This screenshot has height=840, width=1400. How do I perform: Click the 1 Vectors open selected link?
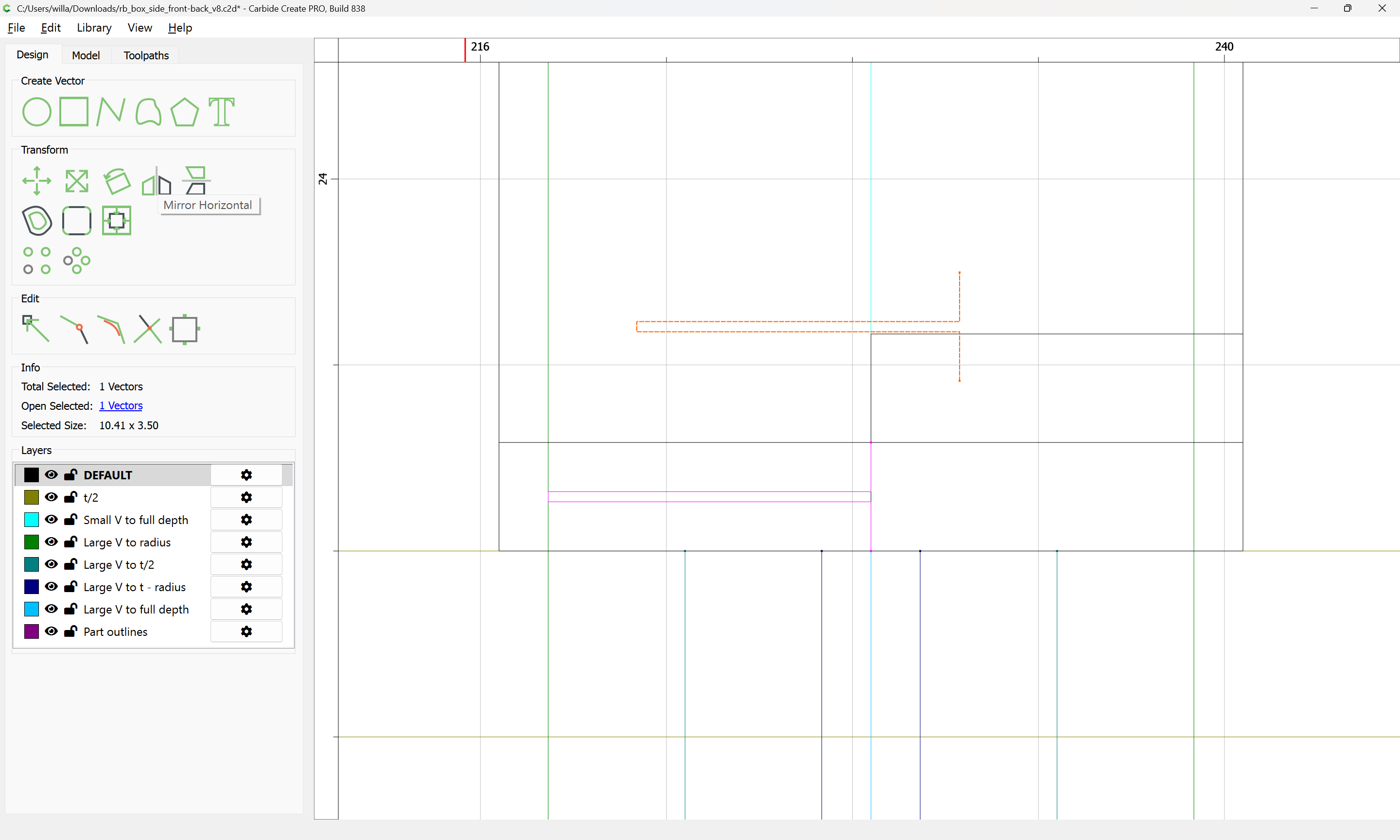click(121, 406)
